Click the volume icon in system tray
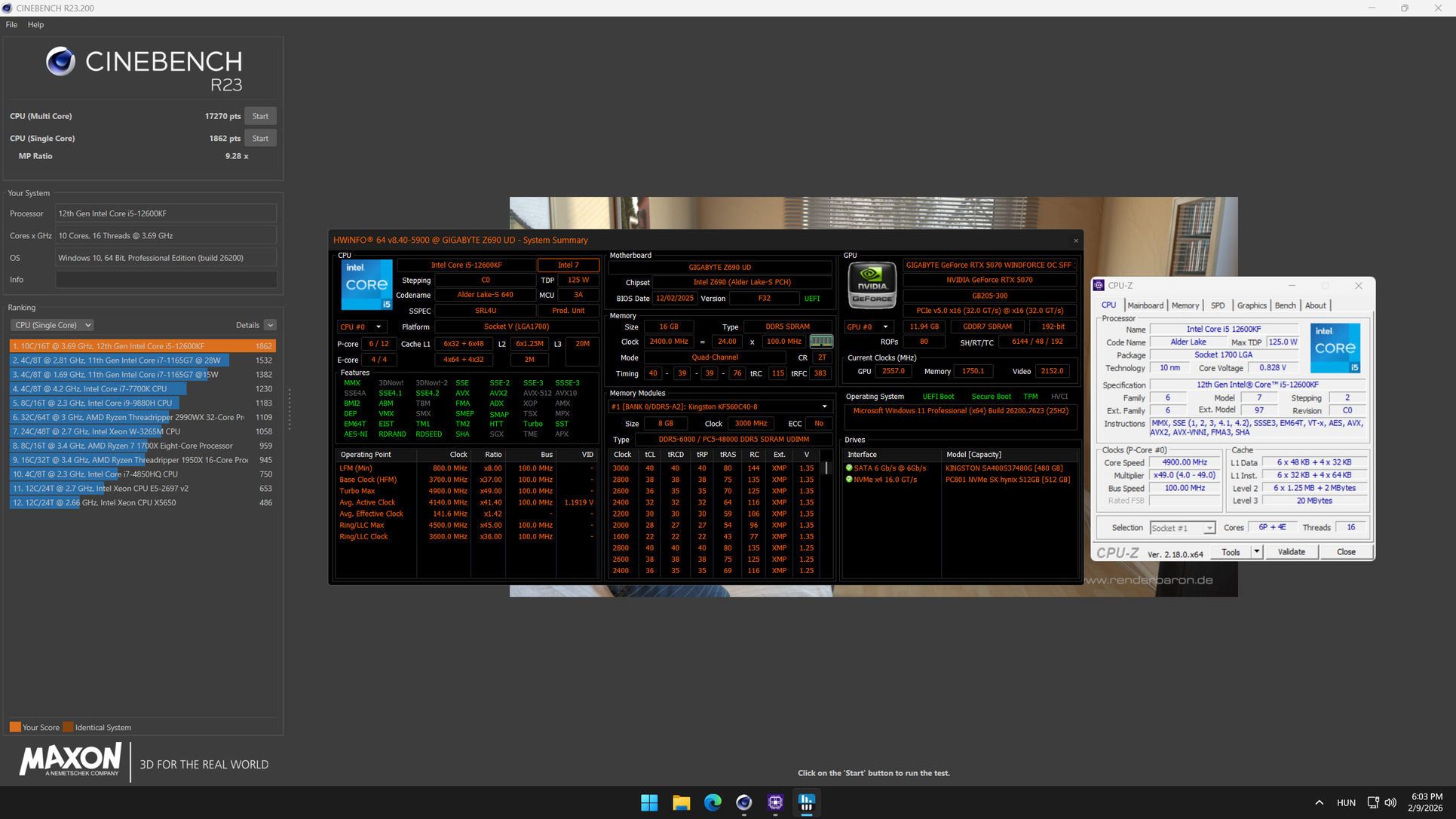 (x=1390, y=802)
